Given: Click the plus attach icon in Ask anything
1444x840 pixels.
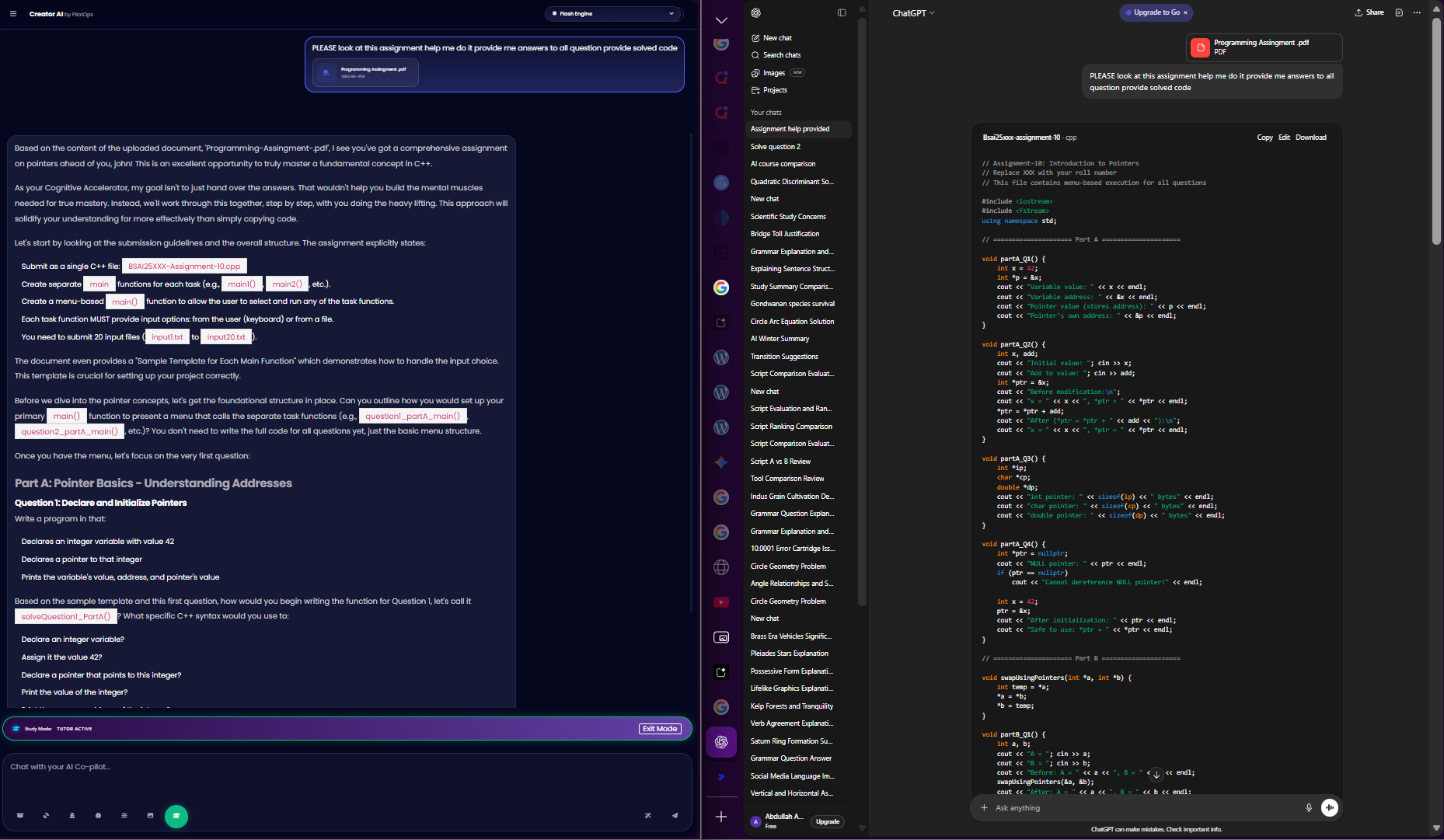Looking at the screenshot, I should pyautogui.click(x=984, y=808).
